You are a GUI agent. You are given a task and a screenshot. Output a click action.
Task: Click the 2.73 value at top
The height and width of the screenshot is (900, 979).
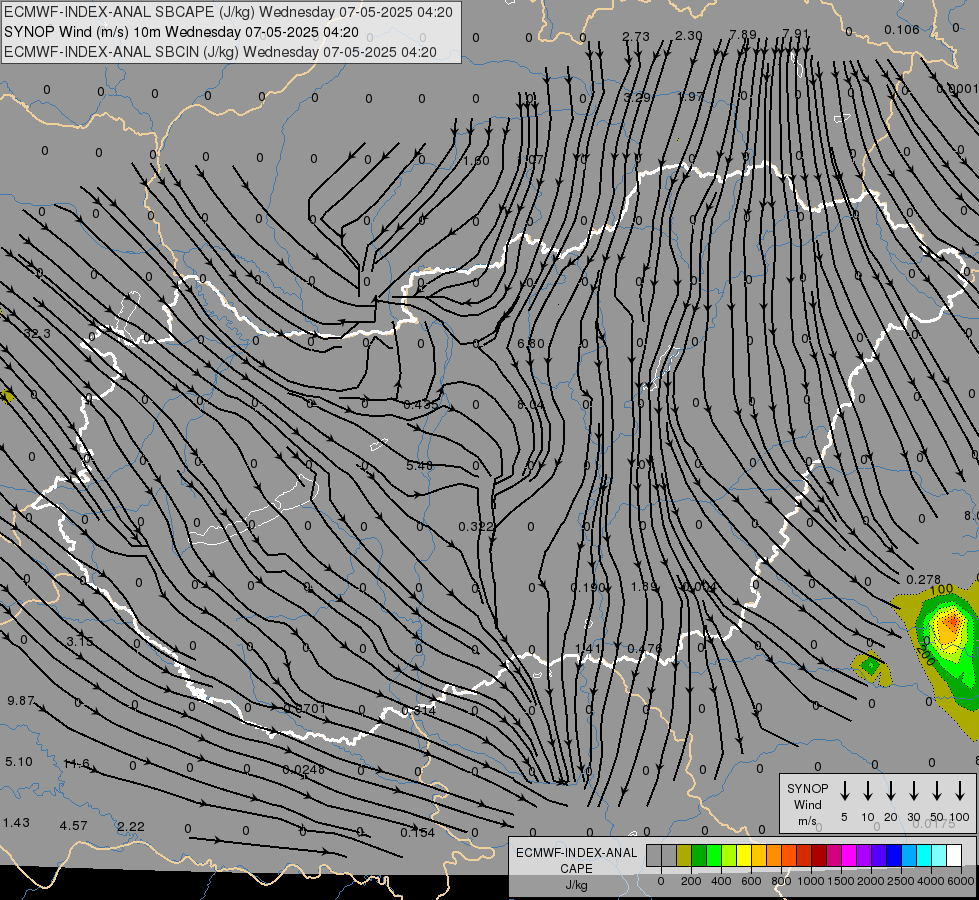636,37
